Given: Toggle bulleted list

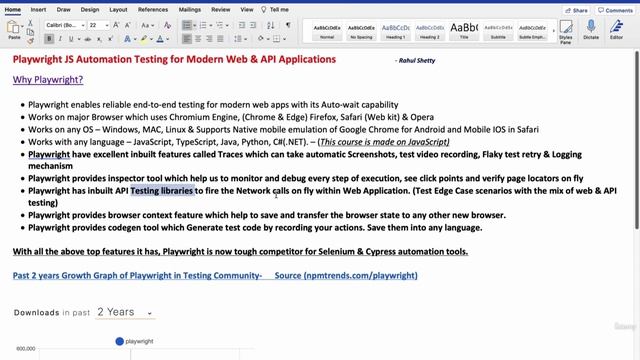Looking at the screenshot, I should [187, 25].
